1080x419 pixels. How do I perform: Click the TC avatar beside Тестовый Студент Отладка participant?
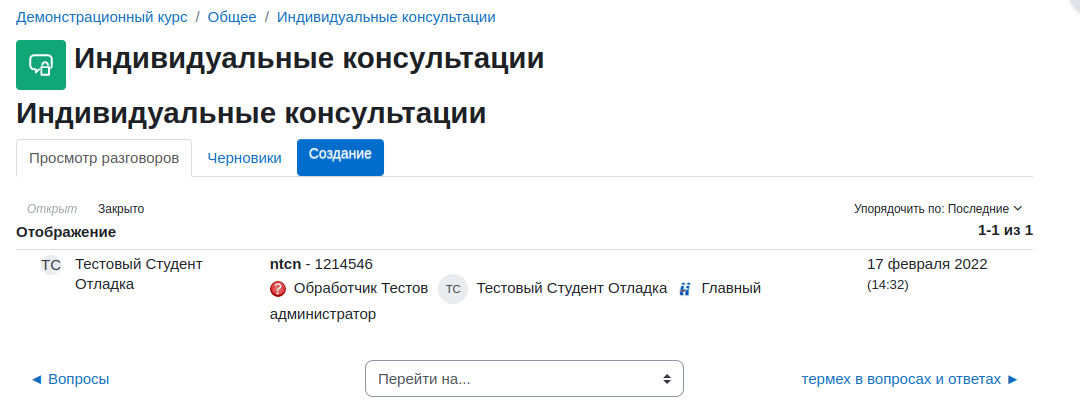[453, 289]
